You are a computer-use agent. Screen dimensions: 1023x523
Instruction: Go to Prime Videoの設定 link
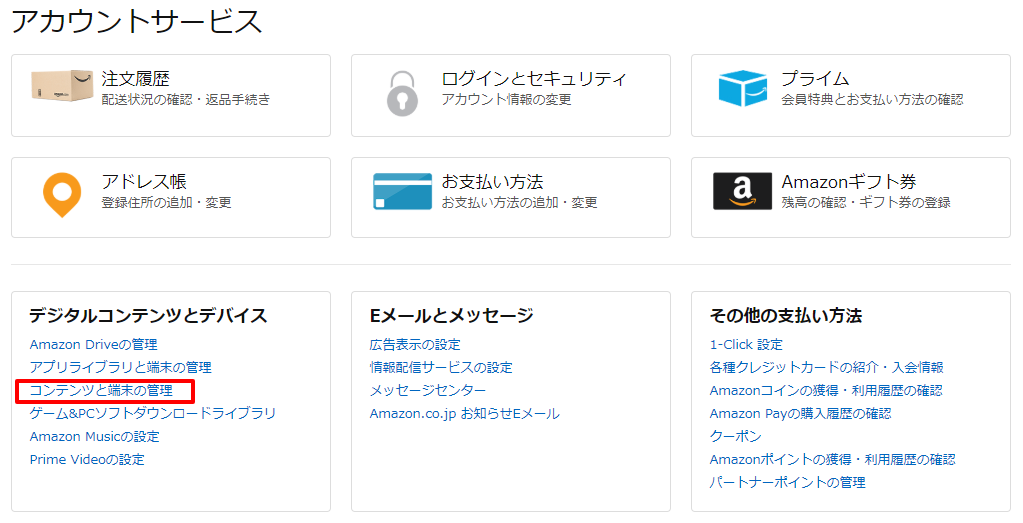tap(87, 459)
